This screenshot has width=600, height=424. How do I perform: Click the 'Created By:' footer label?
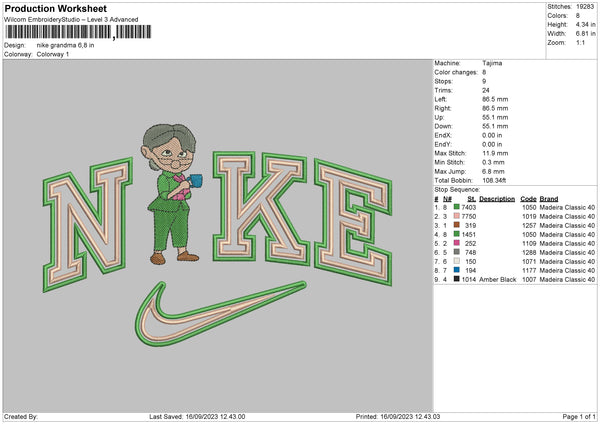(x=21, y=416)
